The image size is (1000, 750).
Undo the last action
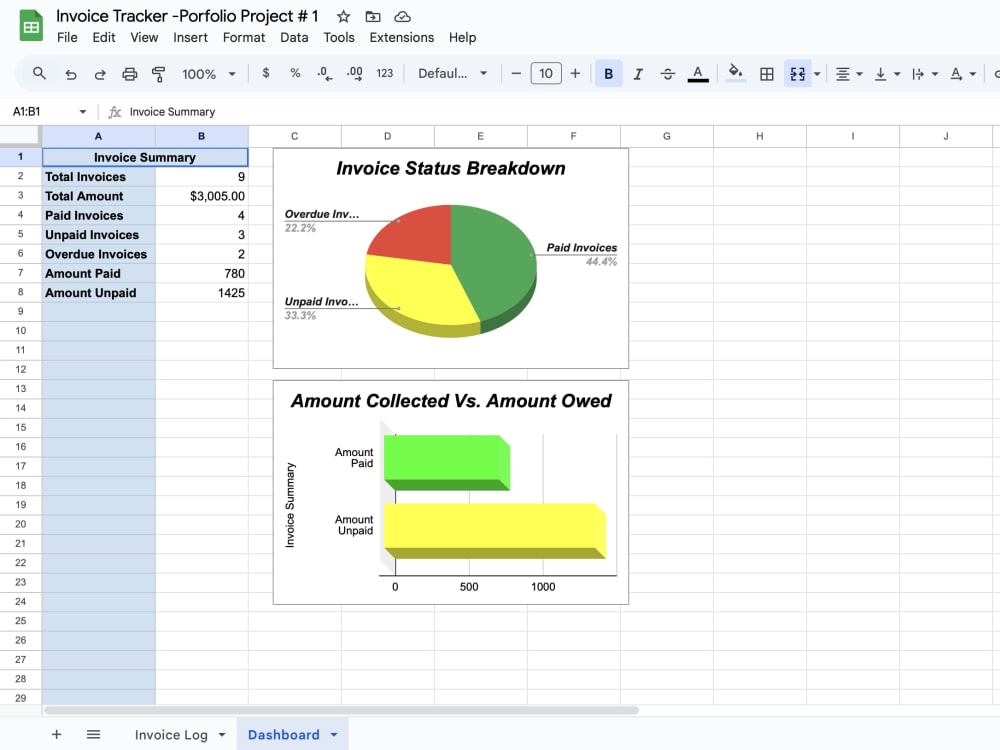click(70, 74)
